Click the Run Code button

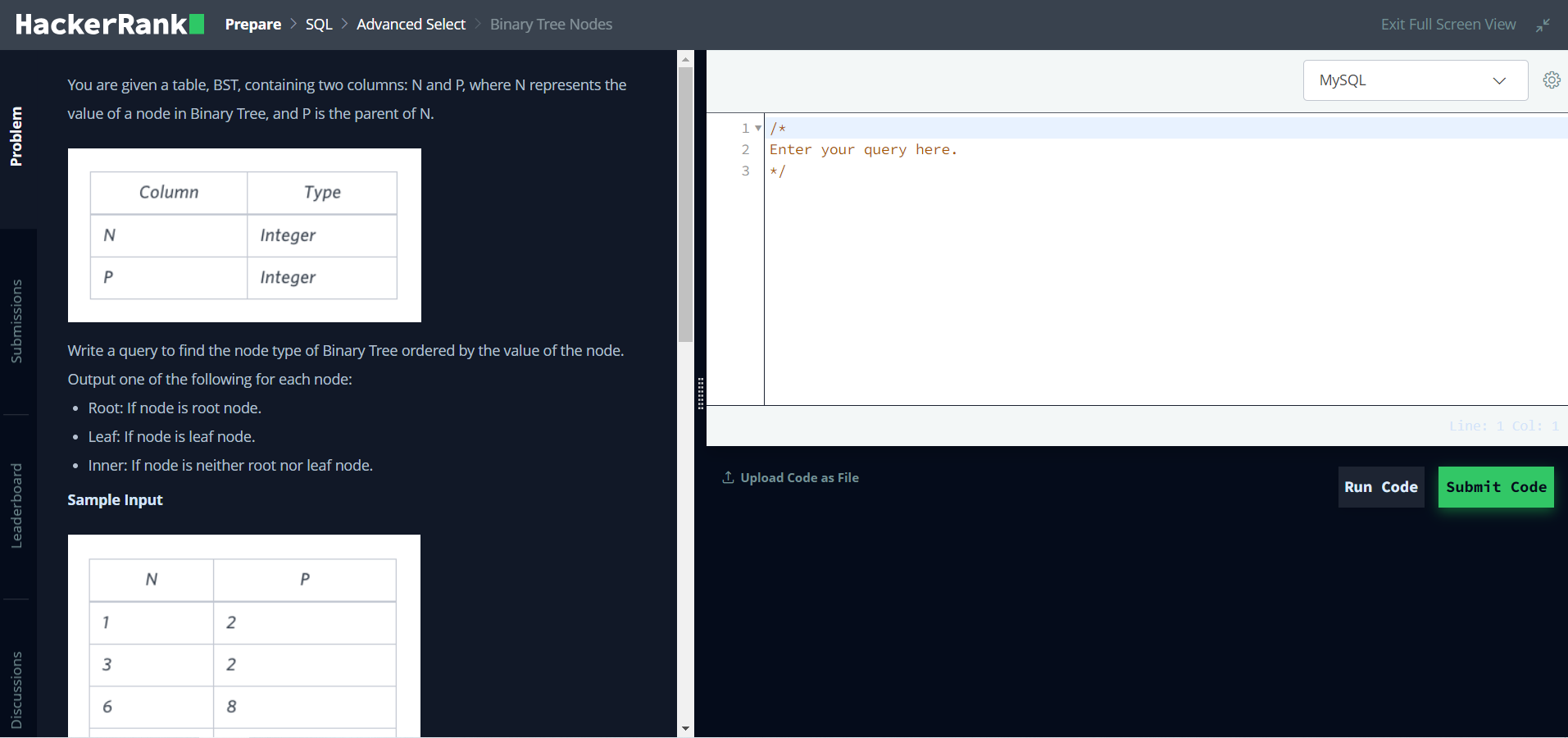[1381, 487]
